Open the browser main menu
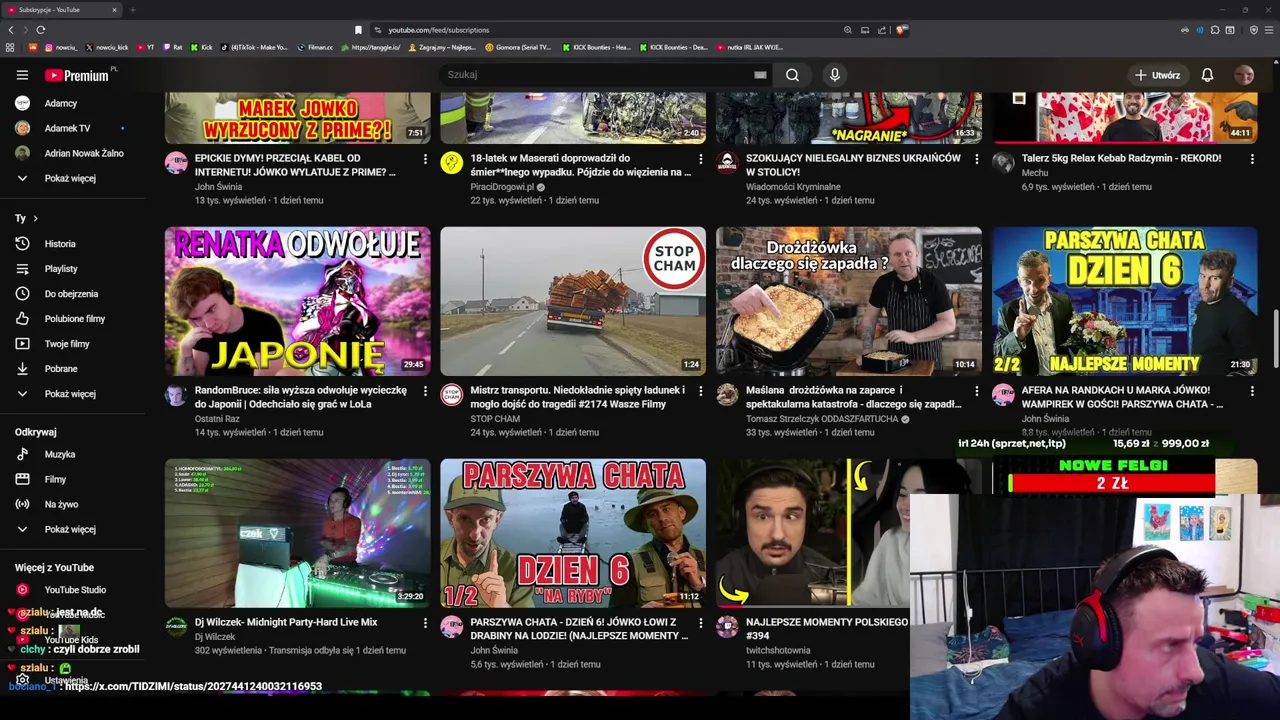 coord(1269,30)
